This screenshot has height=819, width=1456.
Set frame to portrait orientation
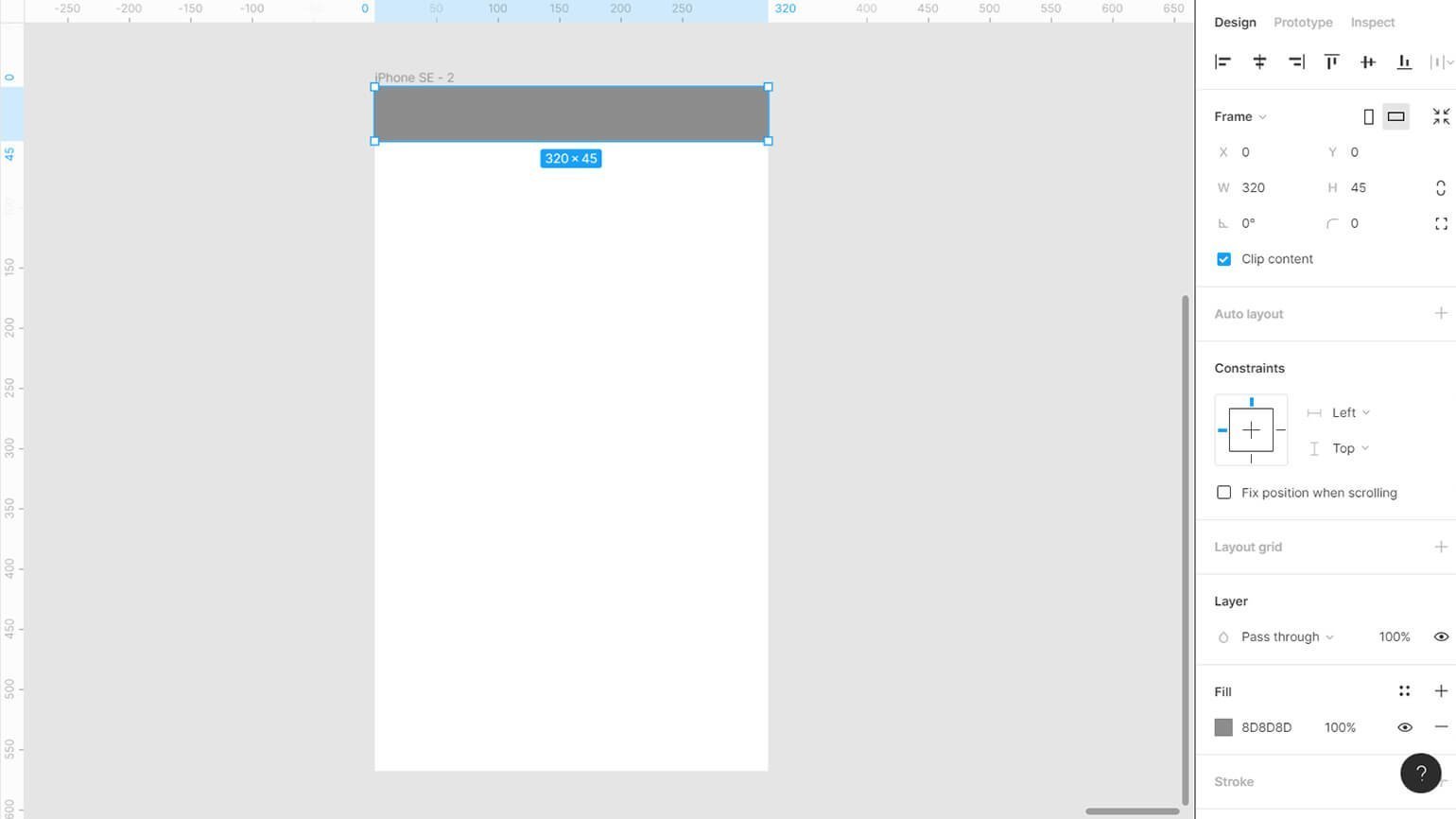(1368, 116)
